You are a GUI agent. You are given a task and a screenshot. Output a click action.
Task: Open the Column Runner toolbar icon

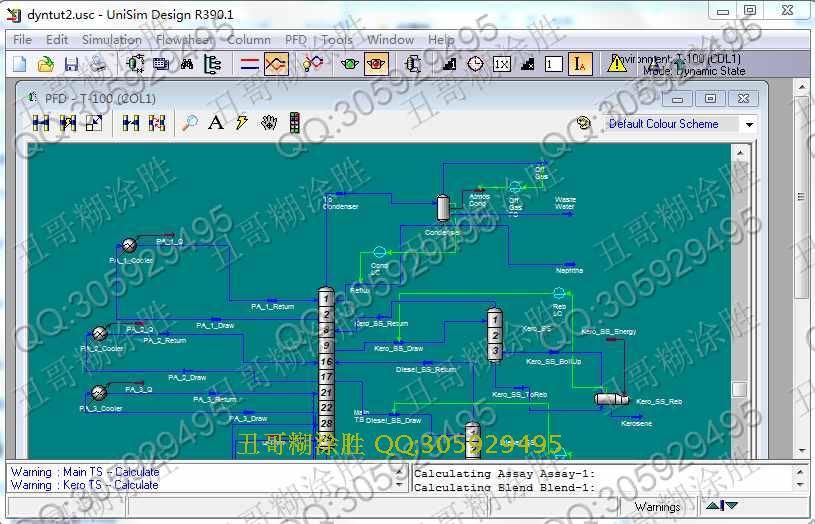pos(413,64)
